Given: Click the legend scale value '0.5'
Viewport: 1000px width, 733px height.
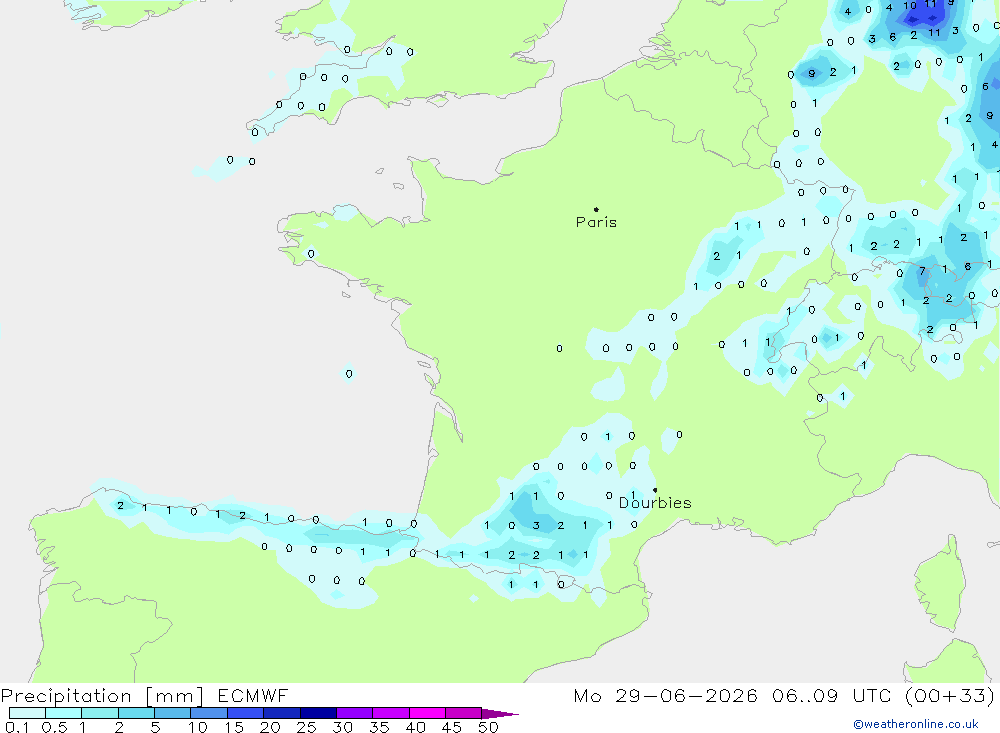Looking at the screenshot, I should [54, 727].
